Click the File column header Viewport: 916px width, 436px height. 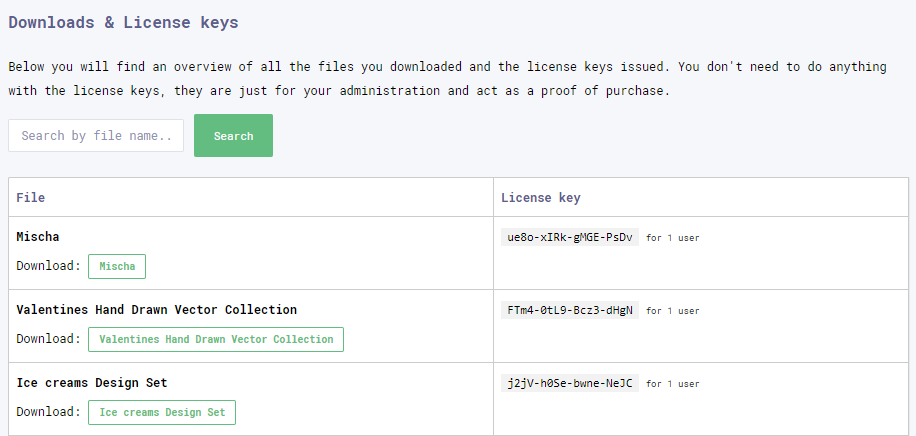[x=30, y=198]
